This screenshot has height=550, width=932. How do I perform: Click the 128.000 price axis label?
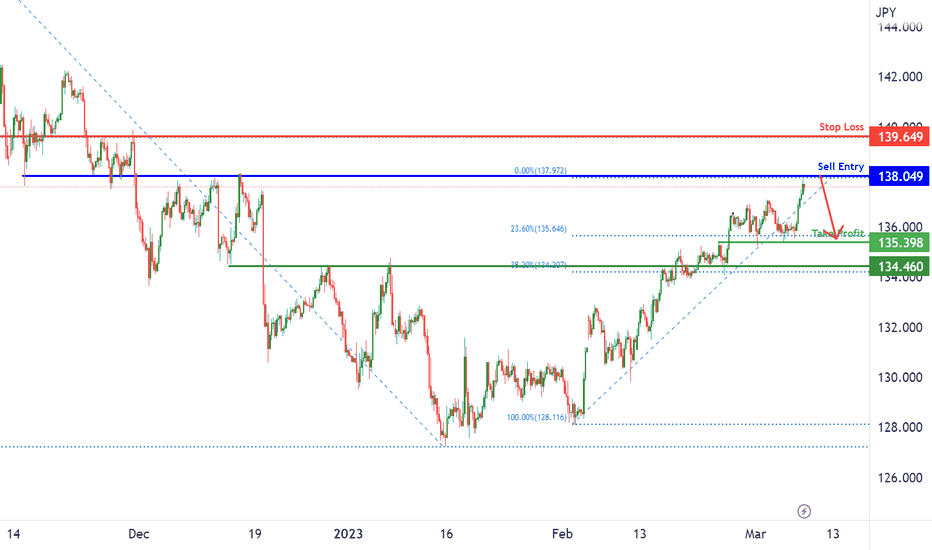coord(900,428)
